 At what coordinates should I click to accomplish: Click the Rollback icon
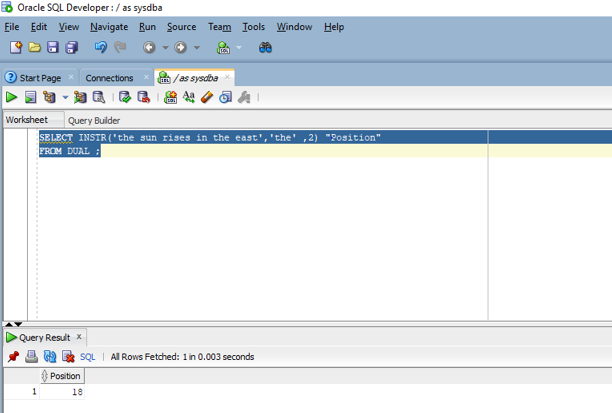[x=144, y=97]
